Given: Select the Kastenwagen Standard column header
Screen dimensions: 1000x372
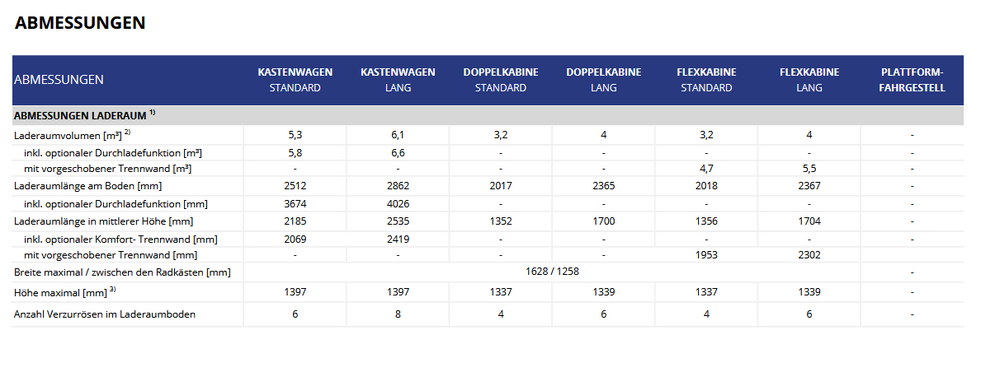Looking at the screenshot, I should click(x=295, y=80).
